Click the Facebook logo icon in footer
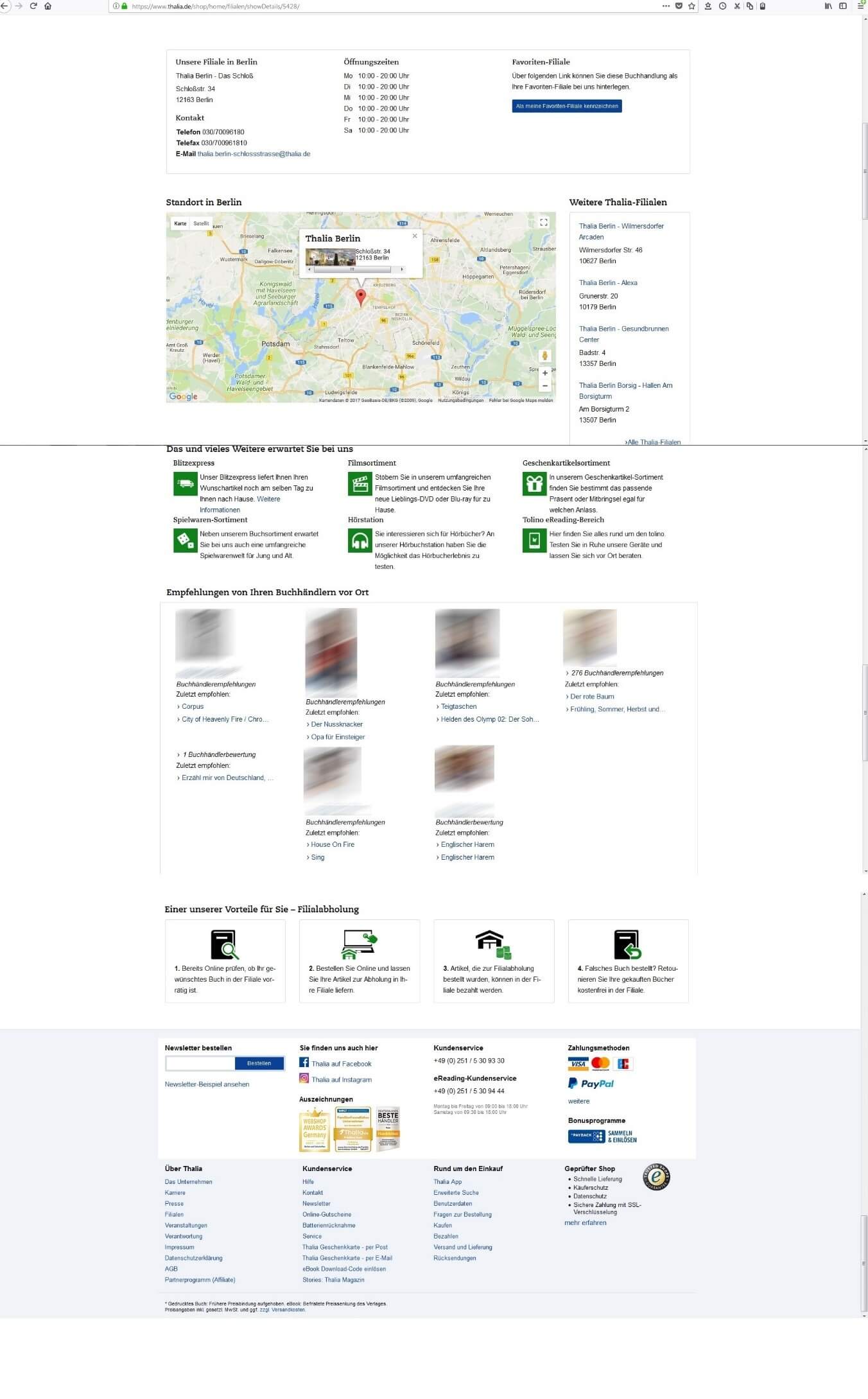Image resolution: width=868 pixels, height=1399 pixels. (304, 1063)
